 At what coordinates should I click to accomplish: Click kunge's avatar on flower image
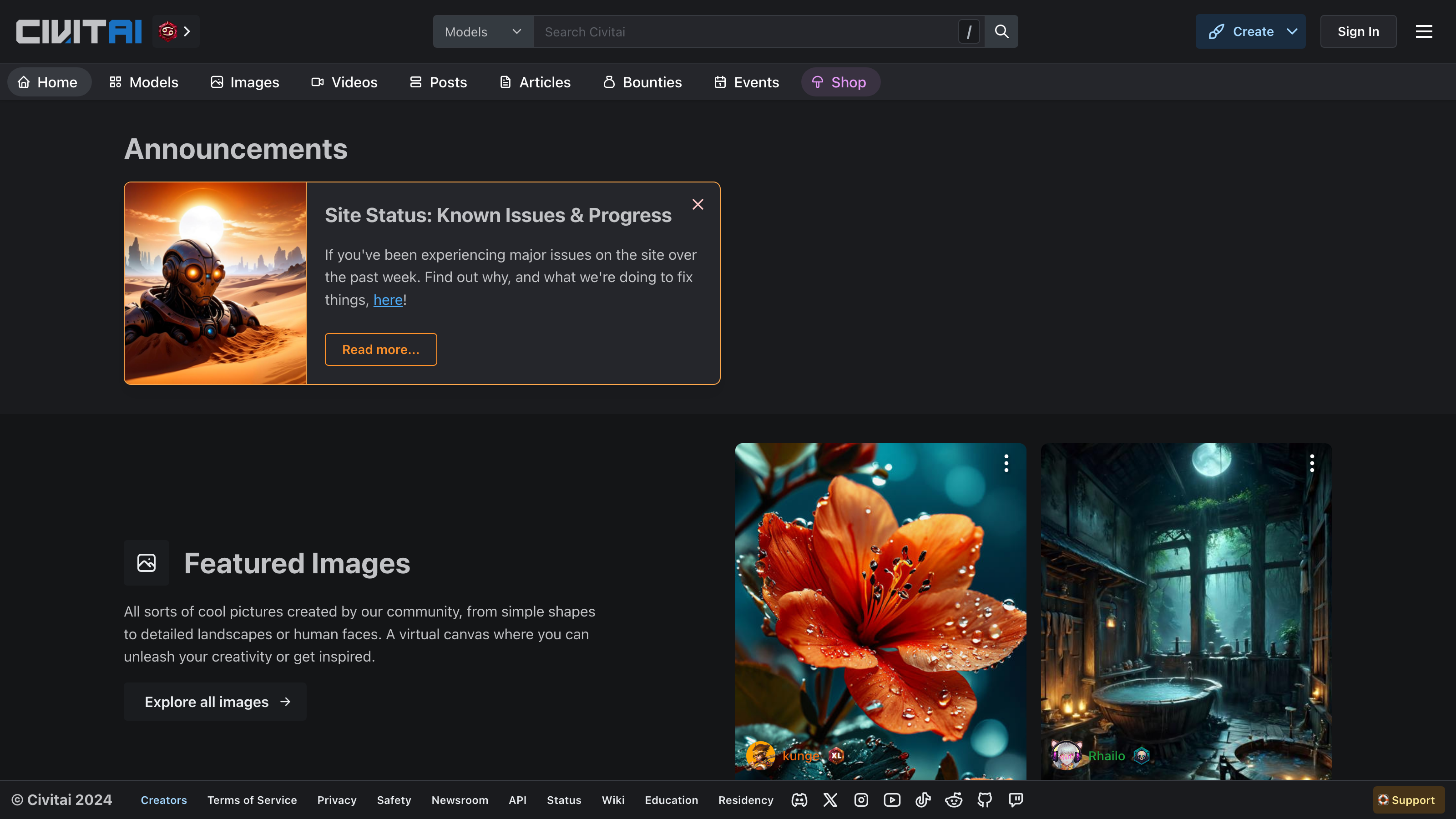click(x=761, y=756)
